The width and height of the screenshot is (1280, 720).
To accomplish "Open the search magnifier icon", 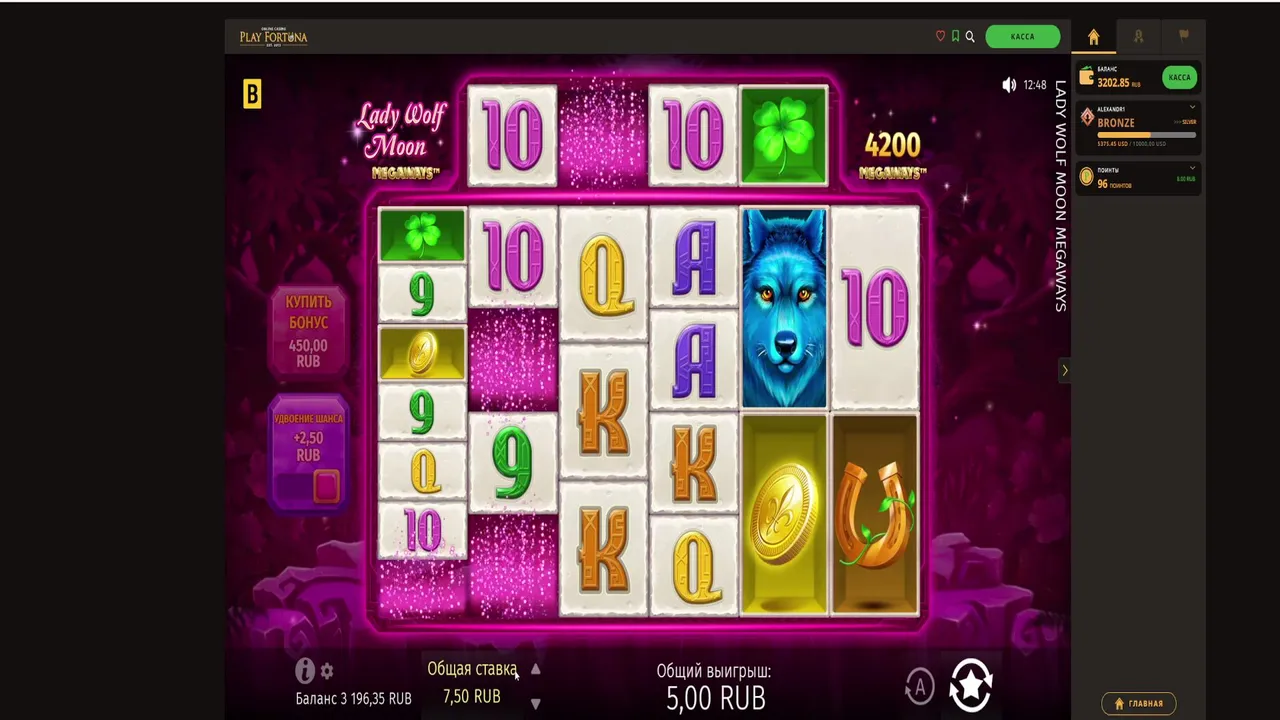I will [x=970, y=37].
